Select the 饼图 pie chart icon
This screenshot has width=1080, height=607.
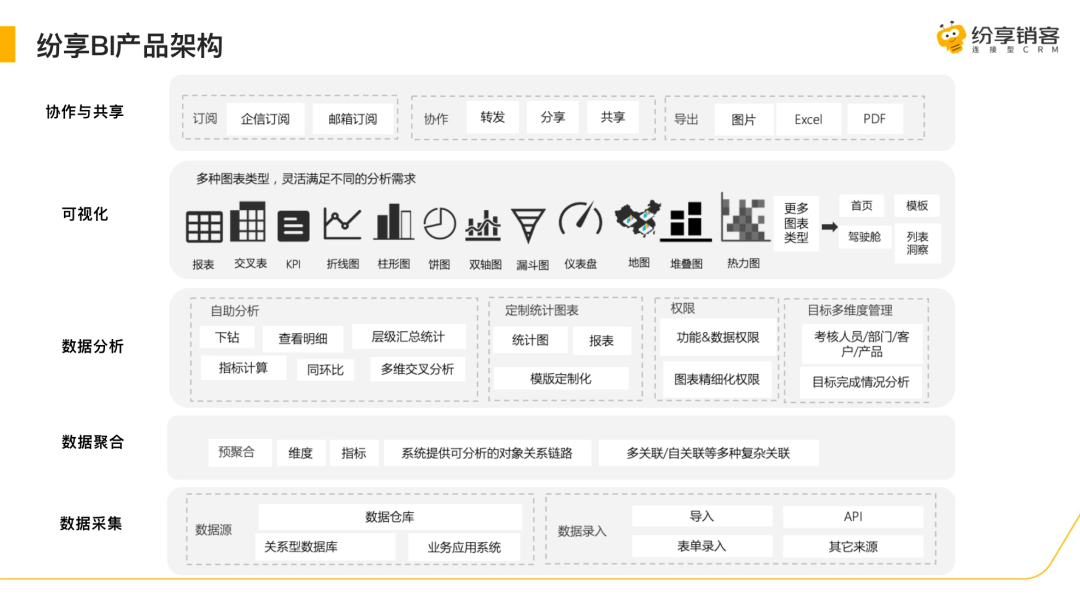click(x=439, y=223)
